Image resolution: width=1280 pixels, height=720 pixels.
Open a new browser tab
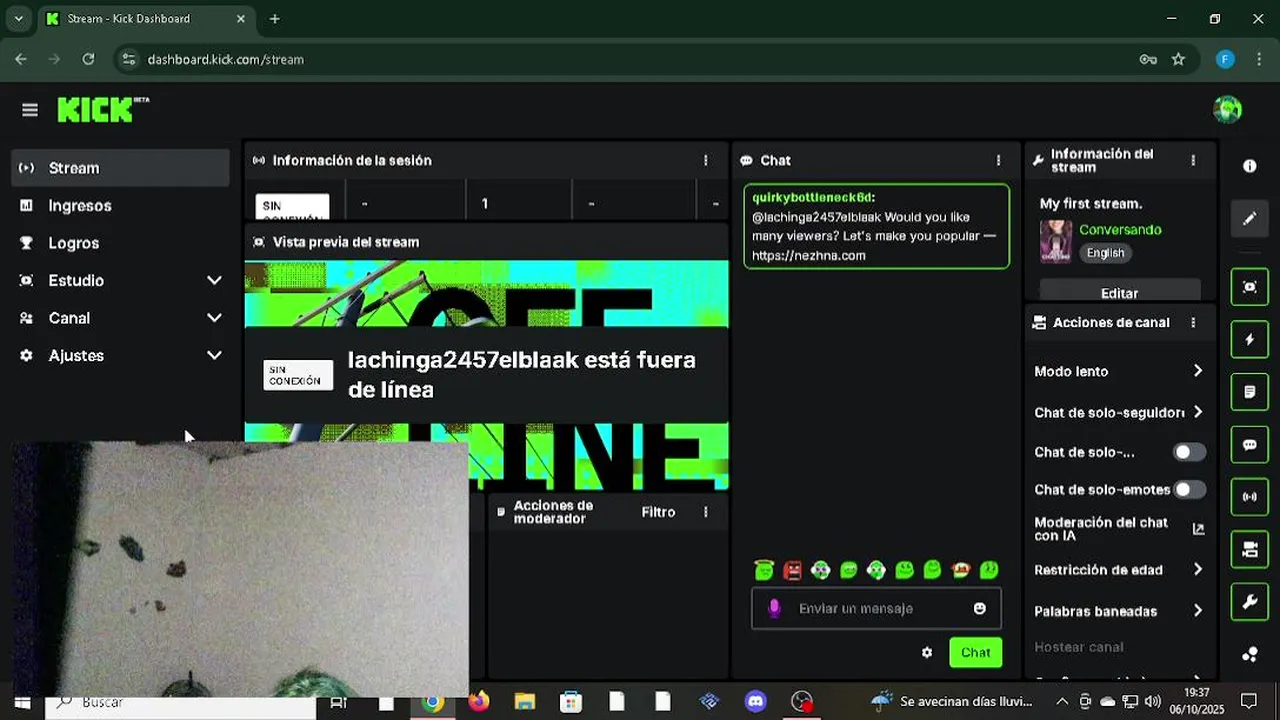pos(274,18)
